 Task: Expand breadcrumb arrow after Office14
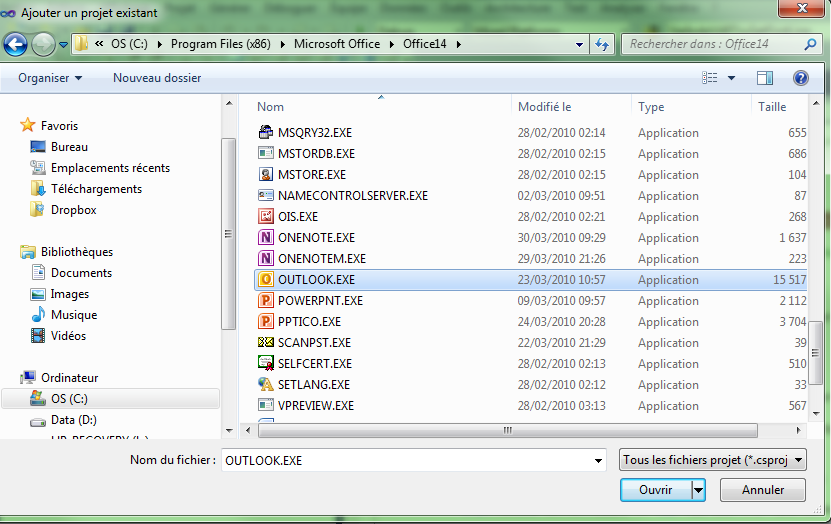click(458, 45)
